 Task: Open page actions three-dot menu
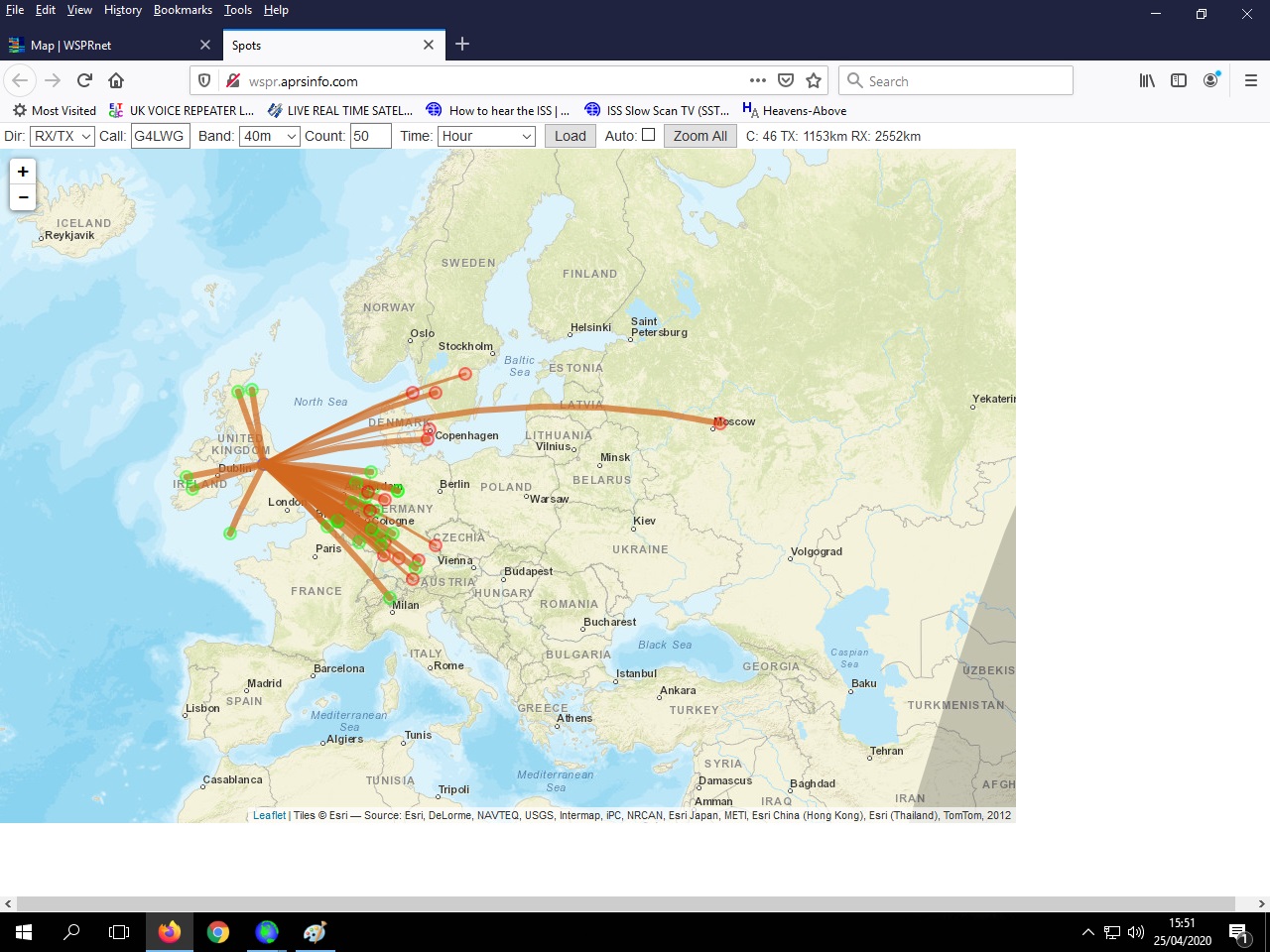click(758, 80)
